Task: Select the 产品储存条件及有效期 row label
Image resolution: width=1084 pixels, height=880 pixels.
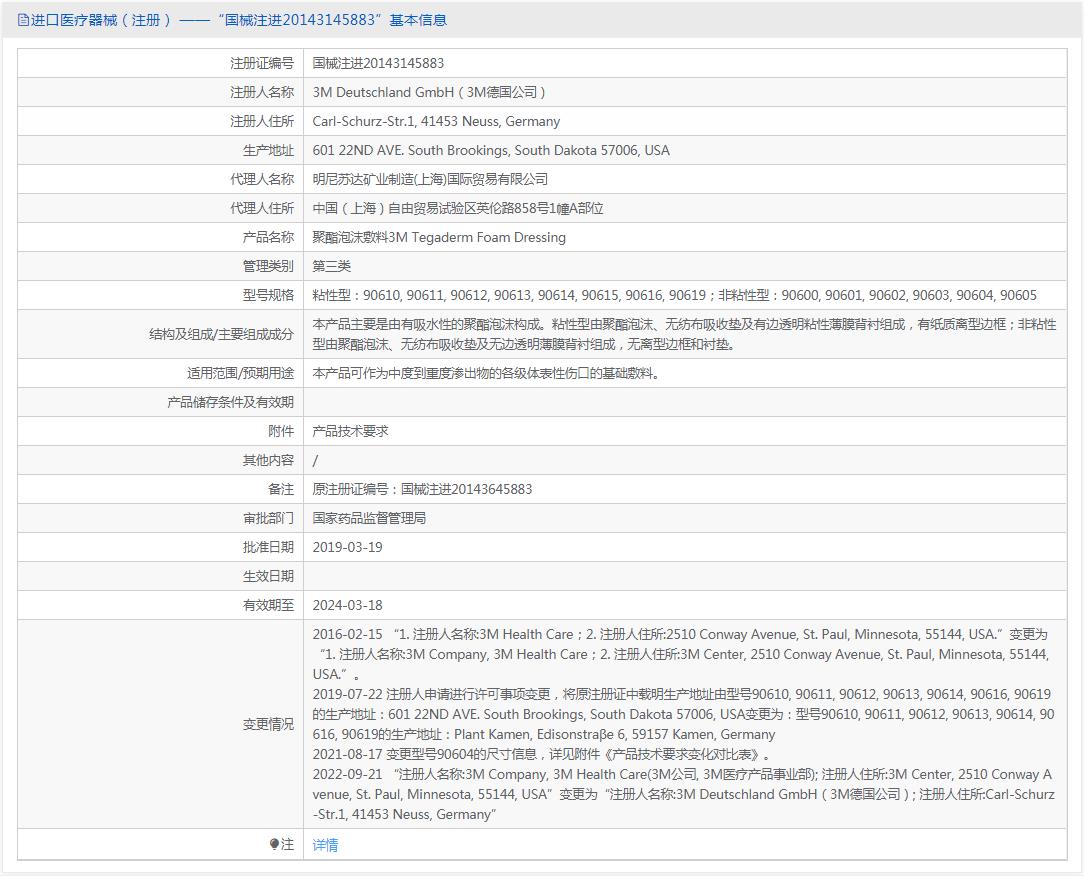Action: (x=231, y=403)
